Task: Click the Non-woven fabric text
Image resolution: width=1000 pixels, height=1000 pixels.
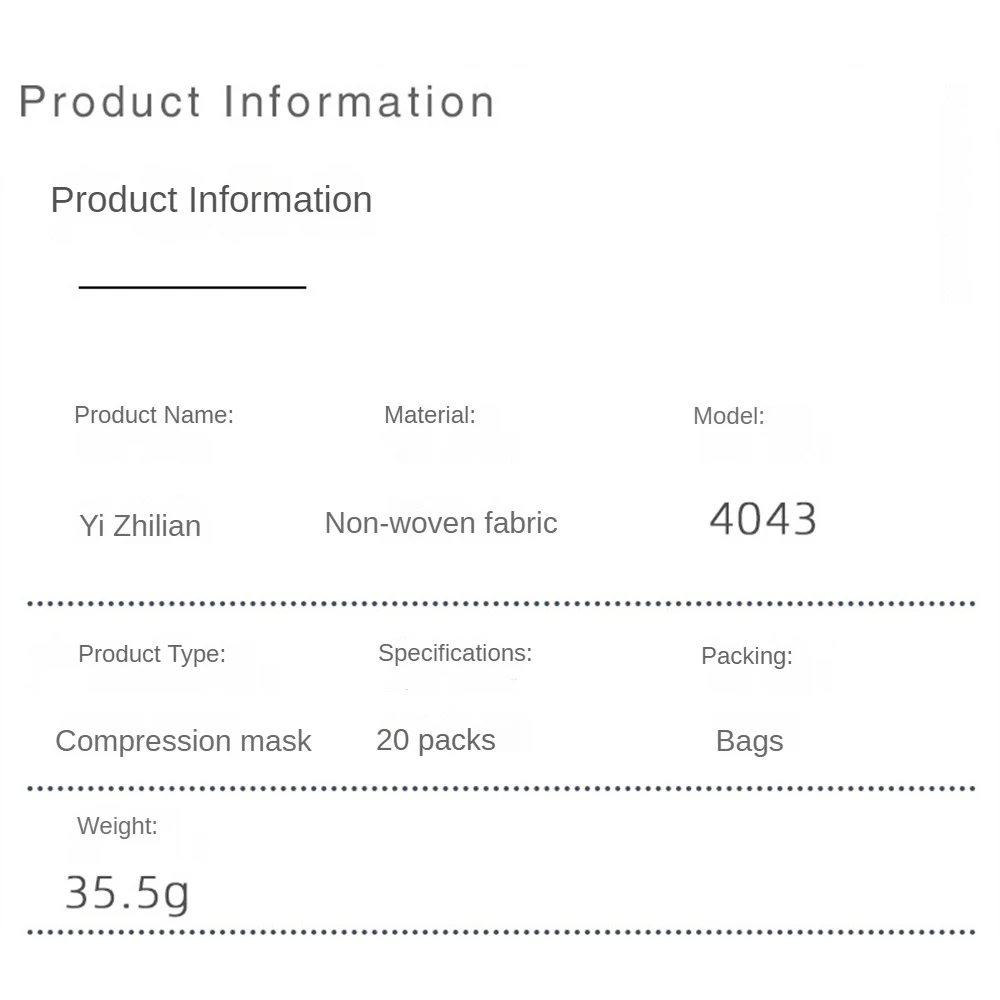Action: click(x=441, y=523)
